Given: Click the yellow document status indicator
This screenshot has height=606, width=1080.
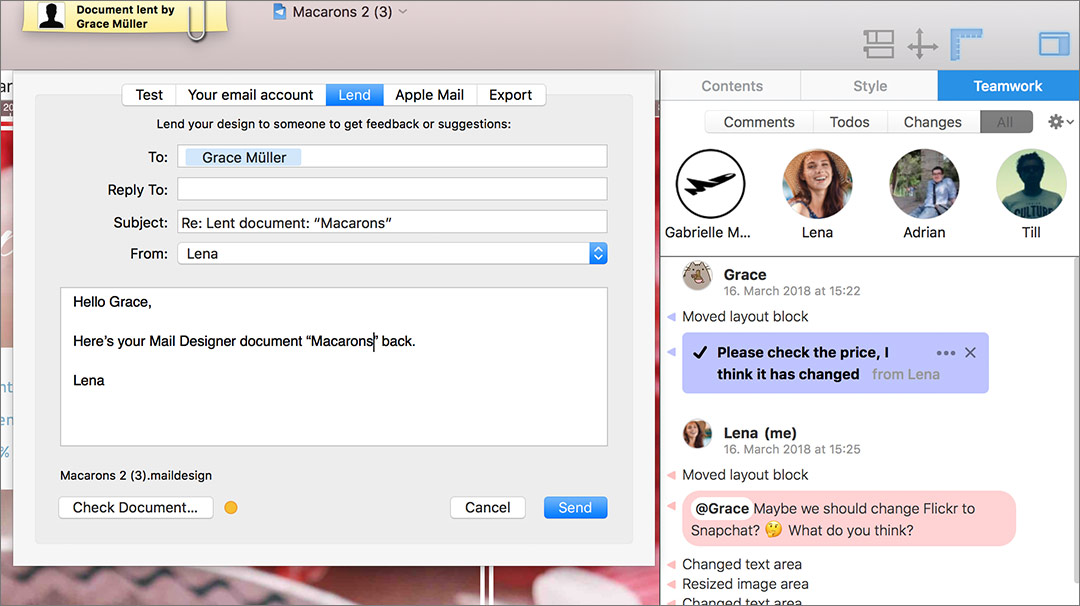Looking at the screenshot, I should coord(231,508).
